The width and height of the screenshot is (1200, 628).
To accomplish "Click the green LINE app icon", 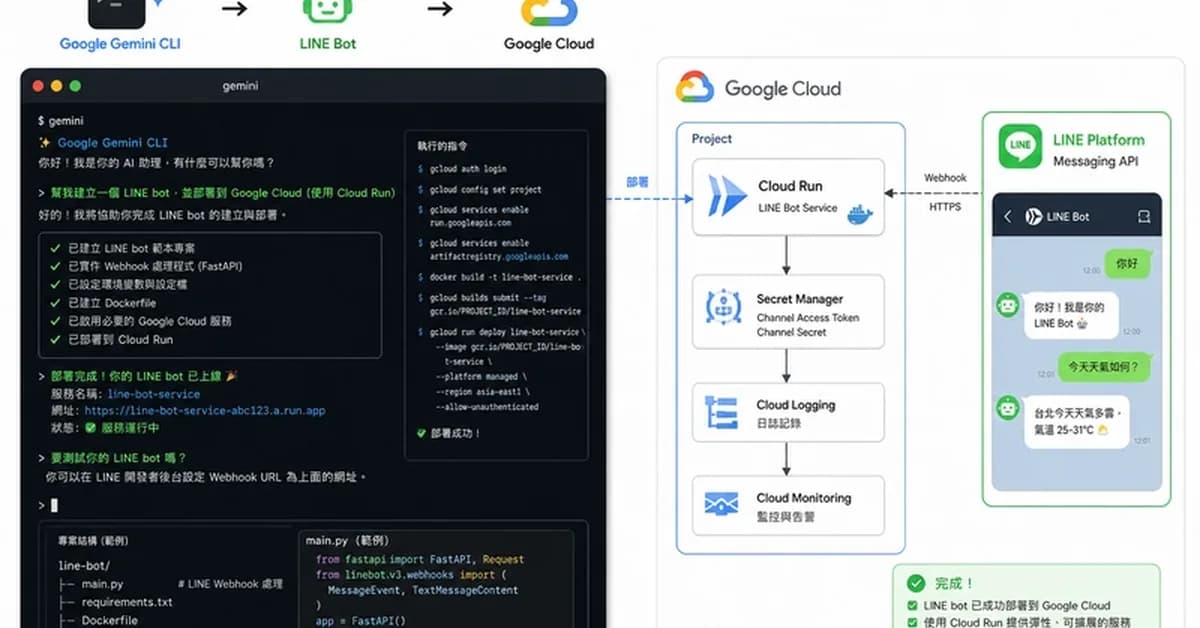I will (1020, 147).
